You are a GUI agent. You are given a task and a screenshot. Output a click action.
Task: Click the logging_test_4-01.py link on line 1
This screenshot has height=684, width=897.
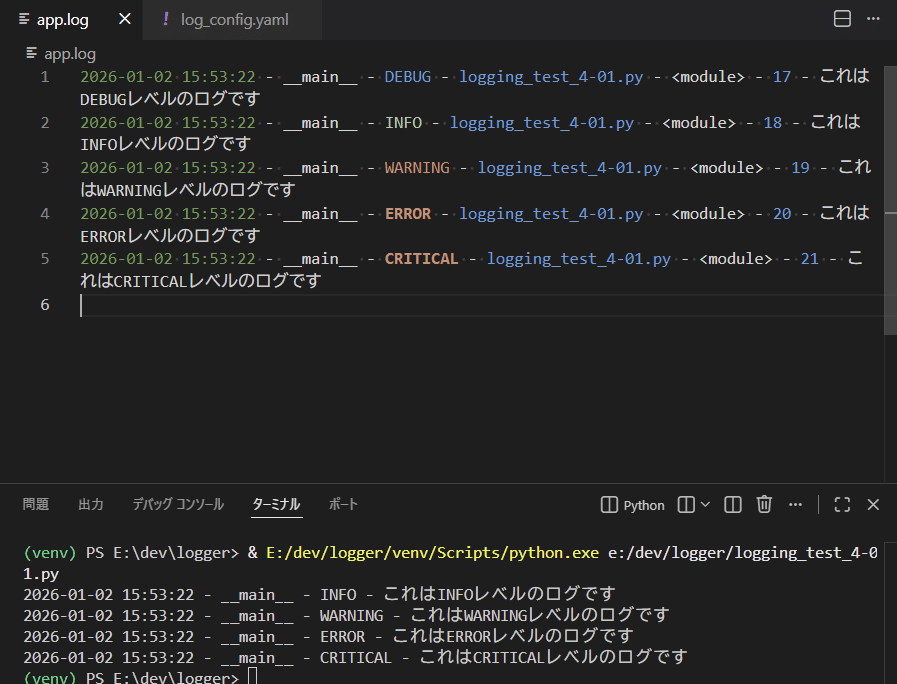coord(551,77)
